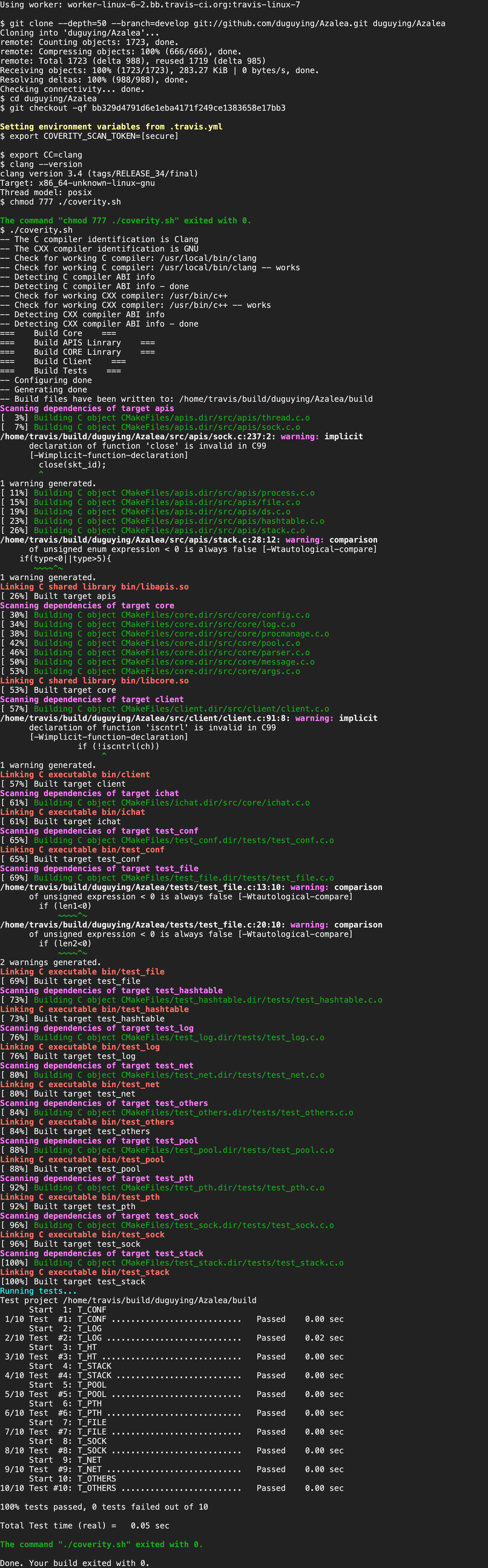Viewport: 488px width, 1568px height.
Task: Click 'Target: x86_64-unknown-linux-gnu' line
Action: [x=77, y=183]
